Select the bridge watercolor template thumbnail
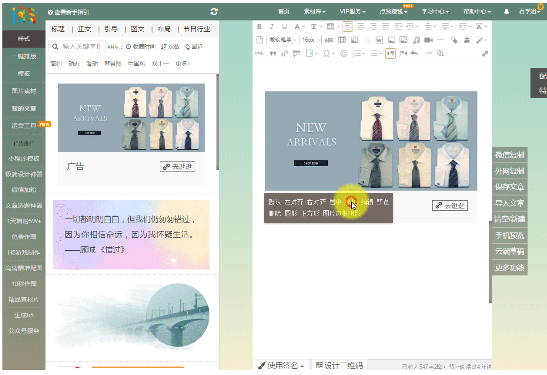 point(133,317)
